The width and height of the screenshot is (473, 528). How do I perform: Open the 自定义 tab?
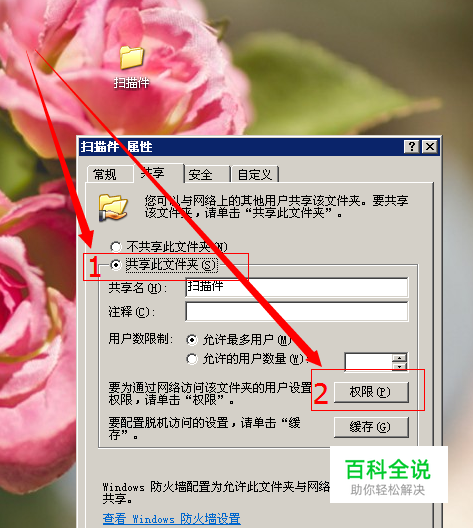pos(255,174)
